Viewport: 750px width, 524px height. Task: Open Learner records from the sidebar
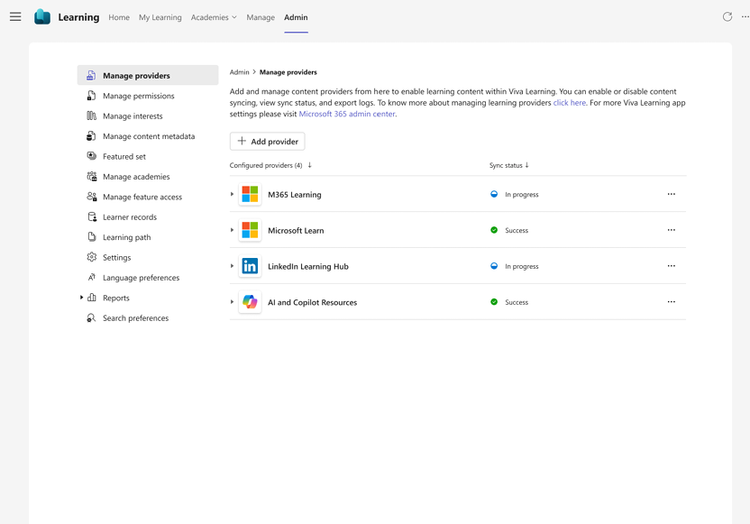coord(129,217)
